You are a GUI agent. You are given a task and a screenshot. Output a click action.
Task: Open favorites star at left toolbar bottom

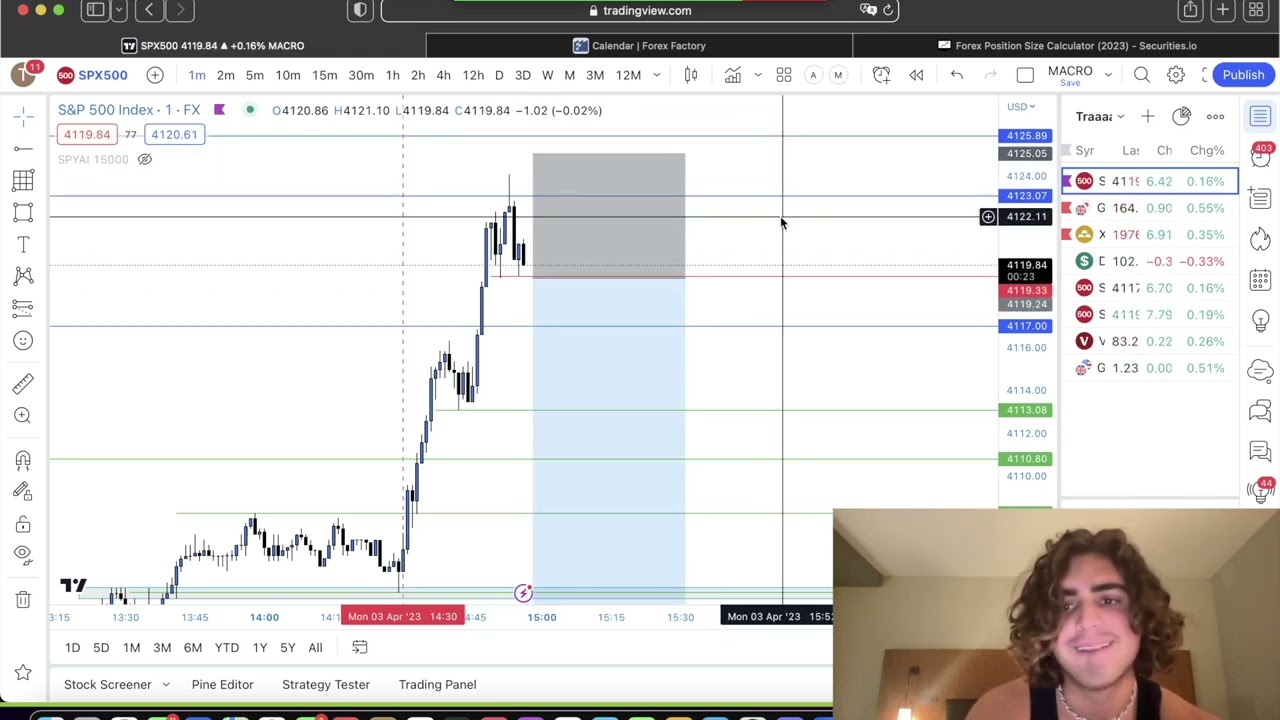click(23, 673)
